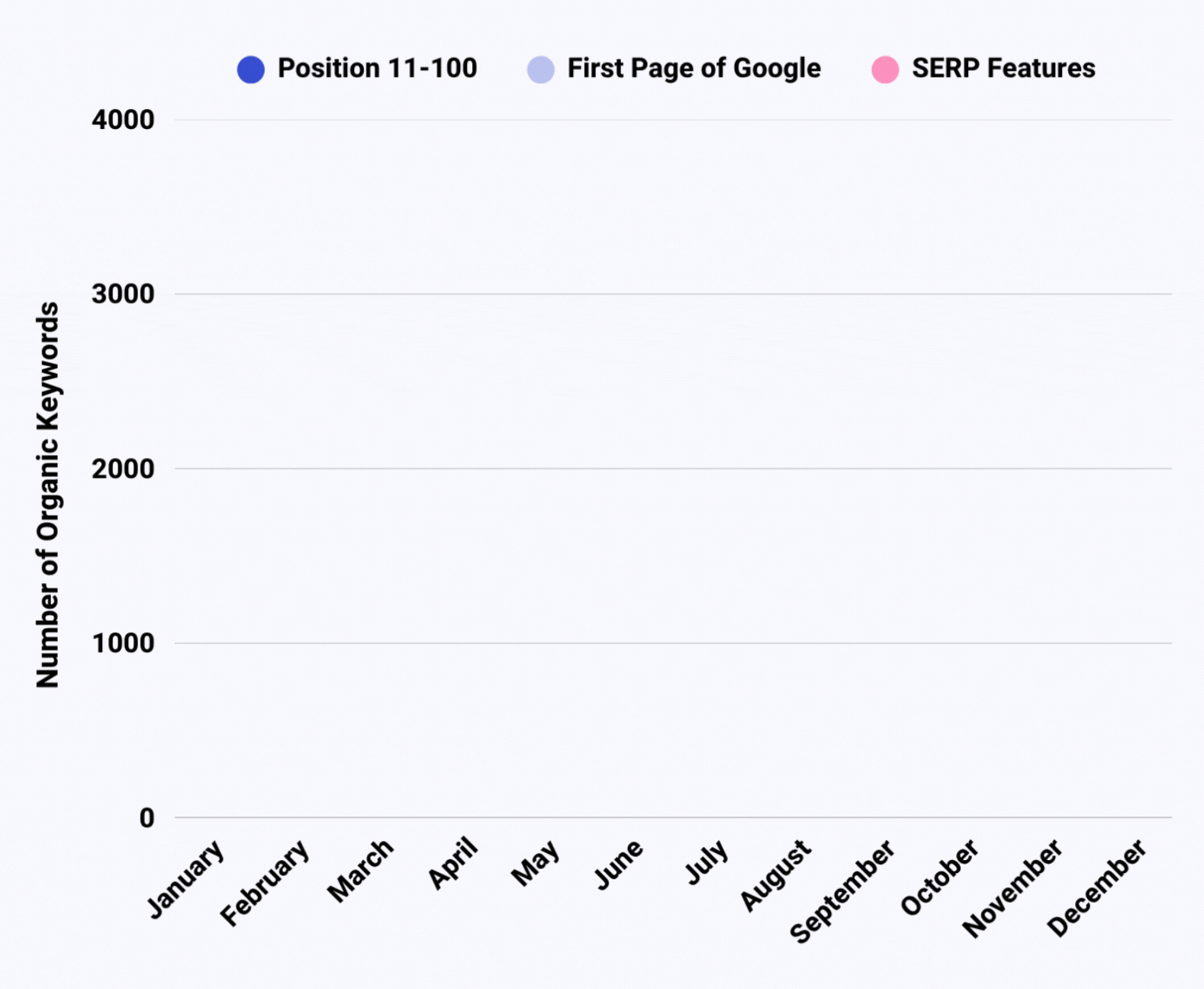Image resolution: width=1204 pixels, height=989 pixels.
Task: Click the 1000 y-axis value
Action: (x=123, y=643)
